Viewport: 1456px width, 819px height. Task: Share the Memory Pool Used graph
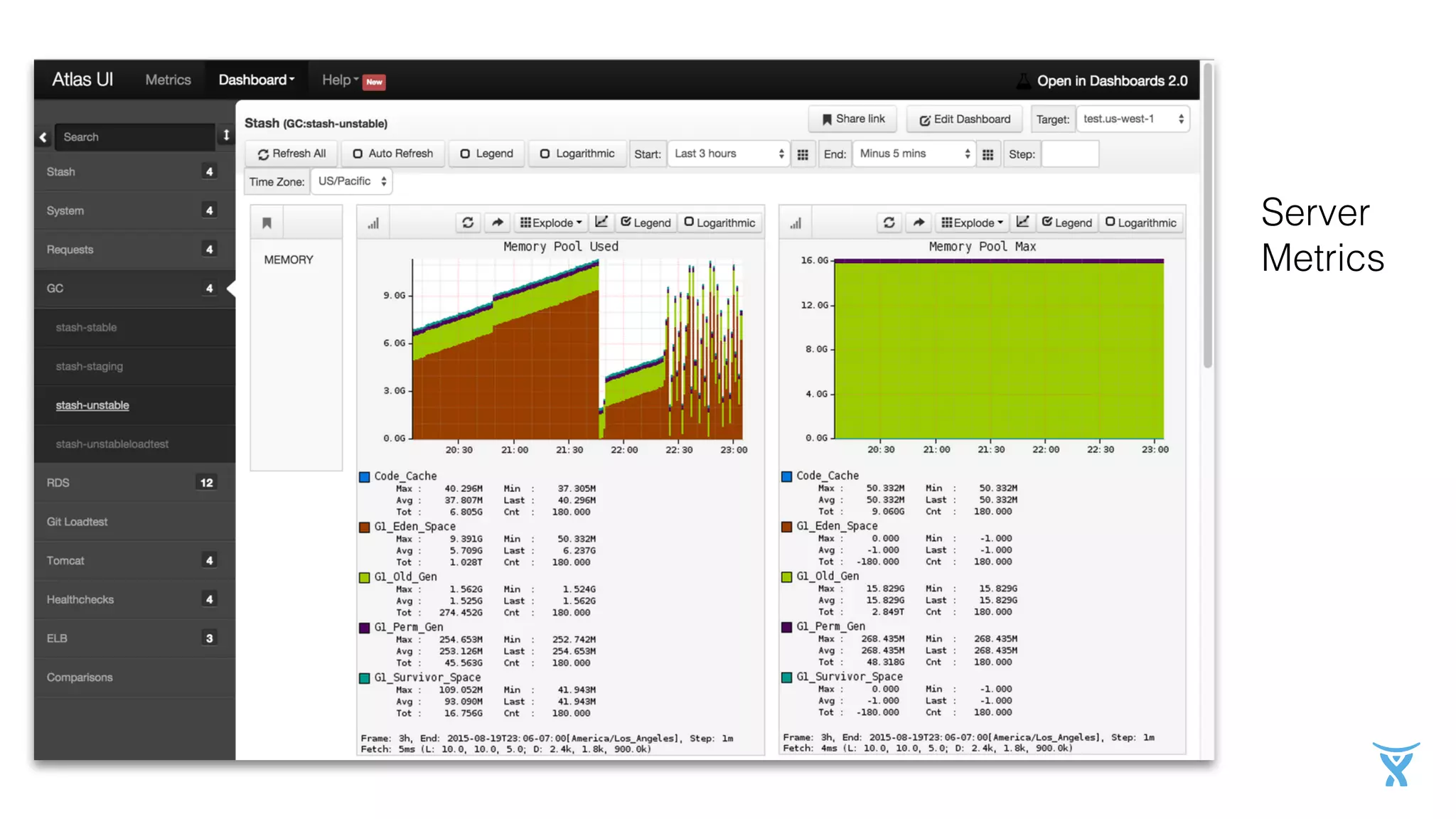tap(498, 223)
